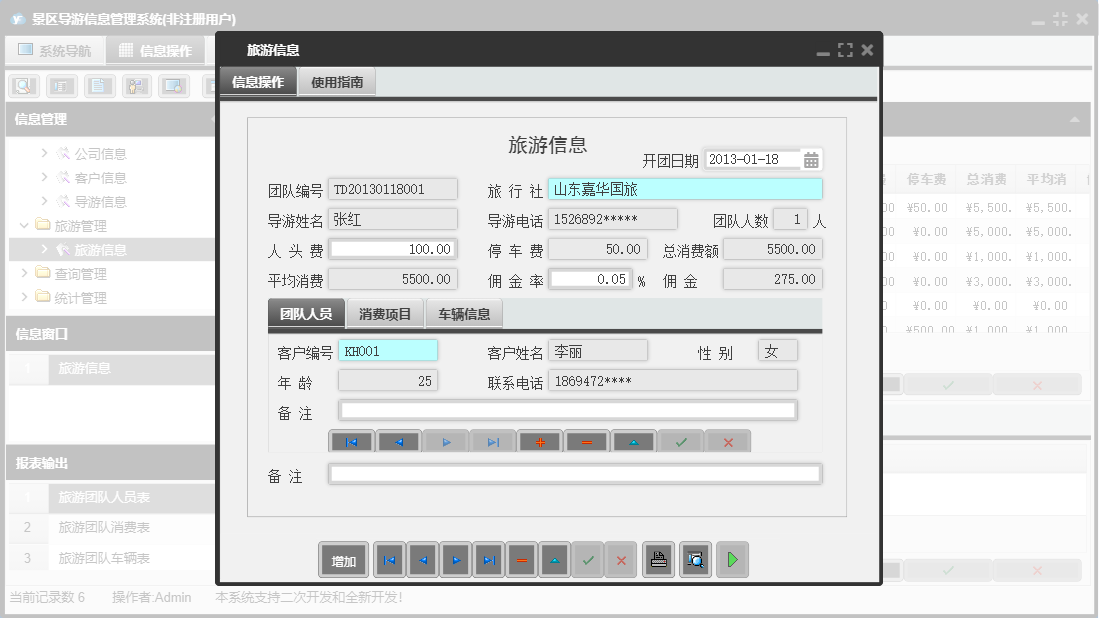Click next record arrow in bottom toolbar
1099x618 pixels.
point(455,561)
